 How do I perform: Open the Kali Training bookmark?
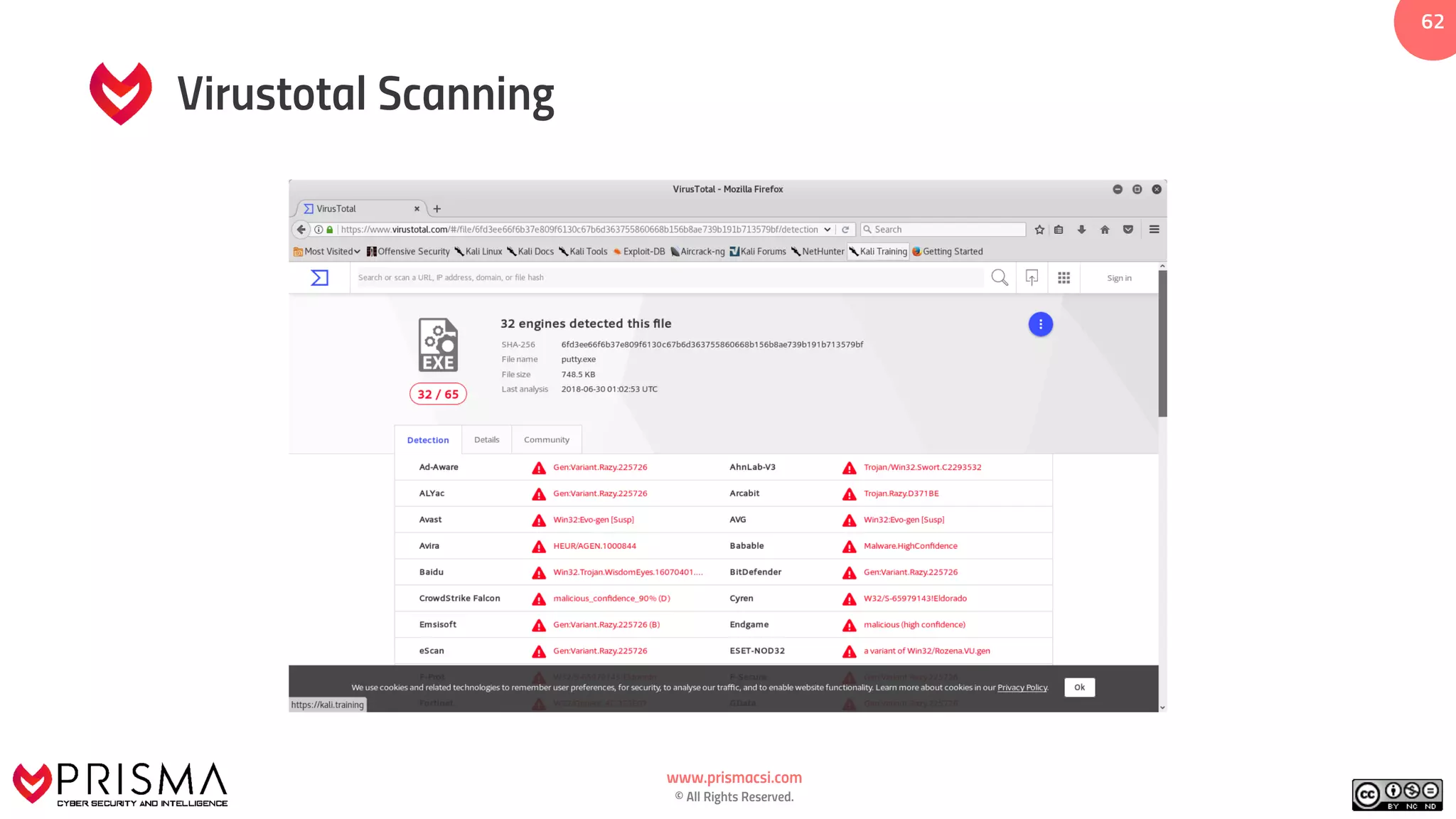click(x=878, y=252)
